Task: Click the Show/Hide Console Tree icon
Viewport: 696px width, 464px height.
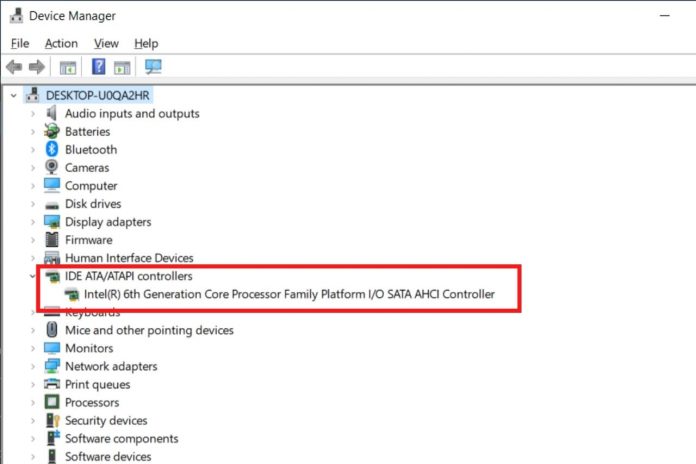Action: [68, 67]
